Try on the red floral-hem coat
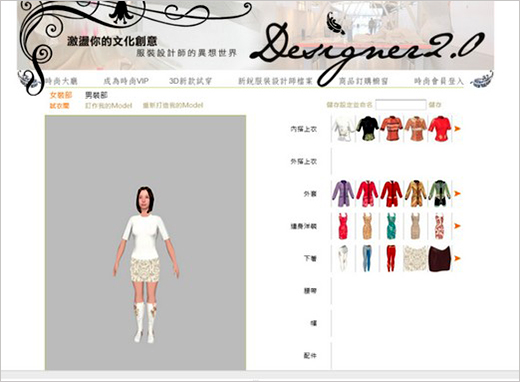The width and height of the screenshot is (520, 382). pos(367,194)
